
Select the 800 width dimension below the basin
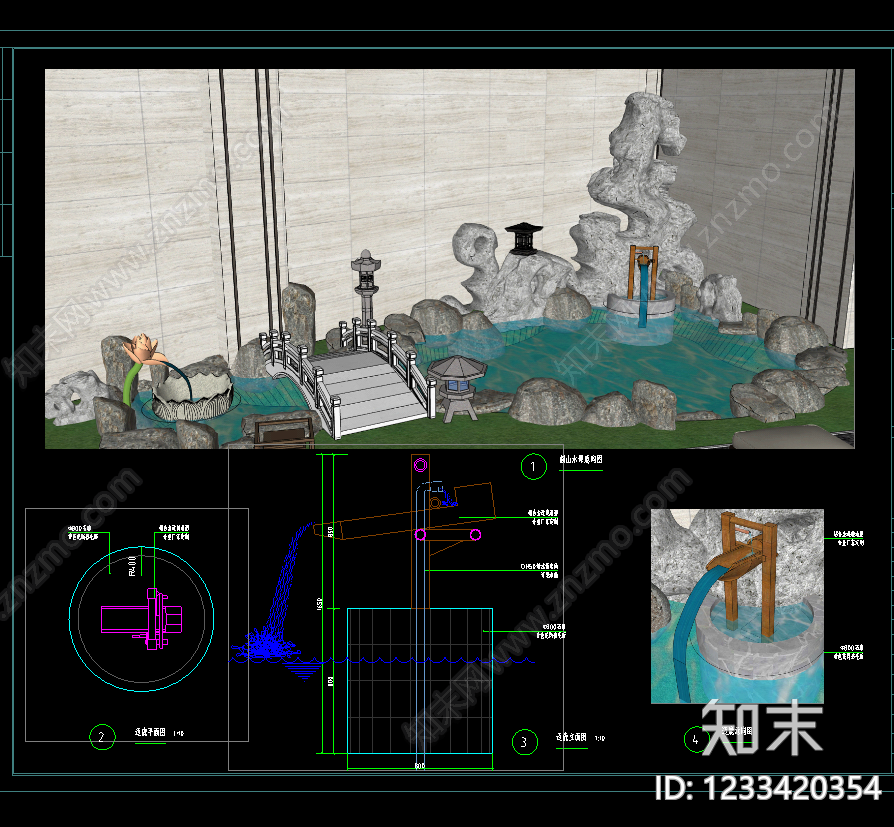point(420,766)
